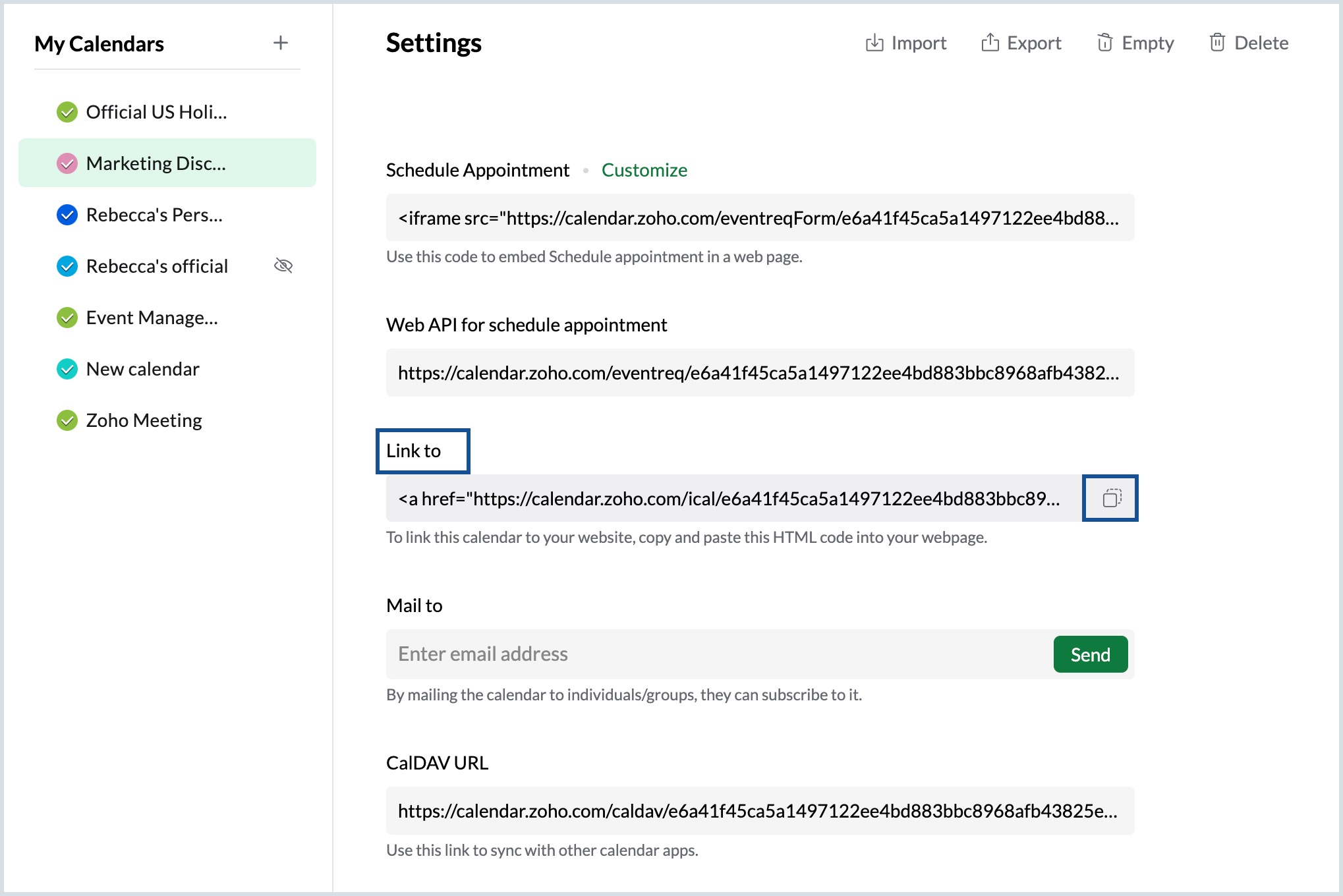Toggle Rebecca's Personal calendar blue checkmark
The height and width of the screenshot is (896, 1343).
(x=67, y=215)
